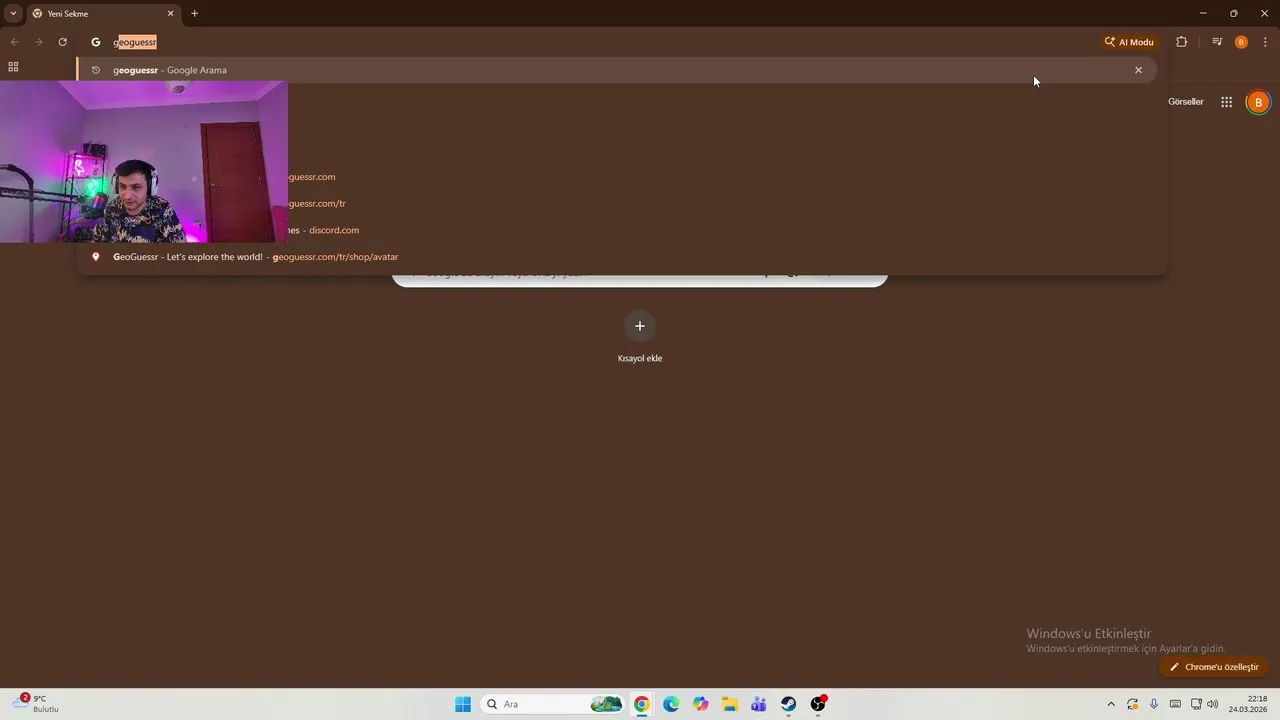Click the Kısayol ekle plus button
The height and width of the screenshot is (720, 1280).
[640, 326]
